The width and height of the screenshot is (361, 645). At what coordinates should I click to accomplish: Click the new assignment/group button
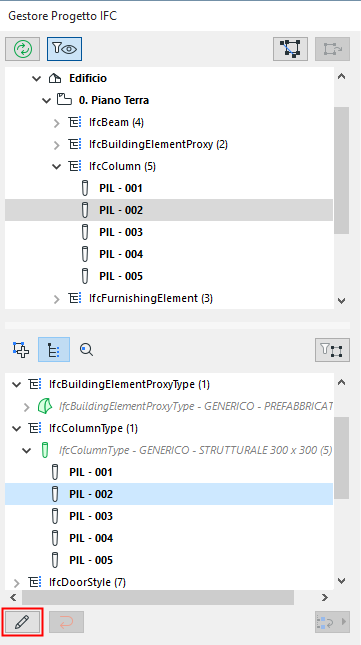point(21,350)
